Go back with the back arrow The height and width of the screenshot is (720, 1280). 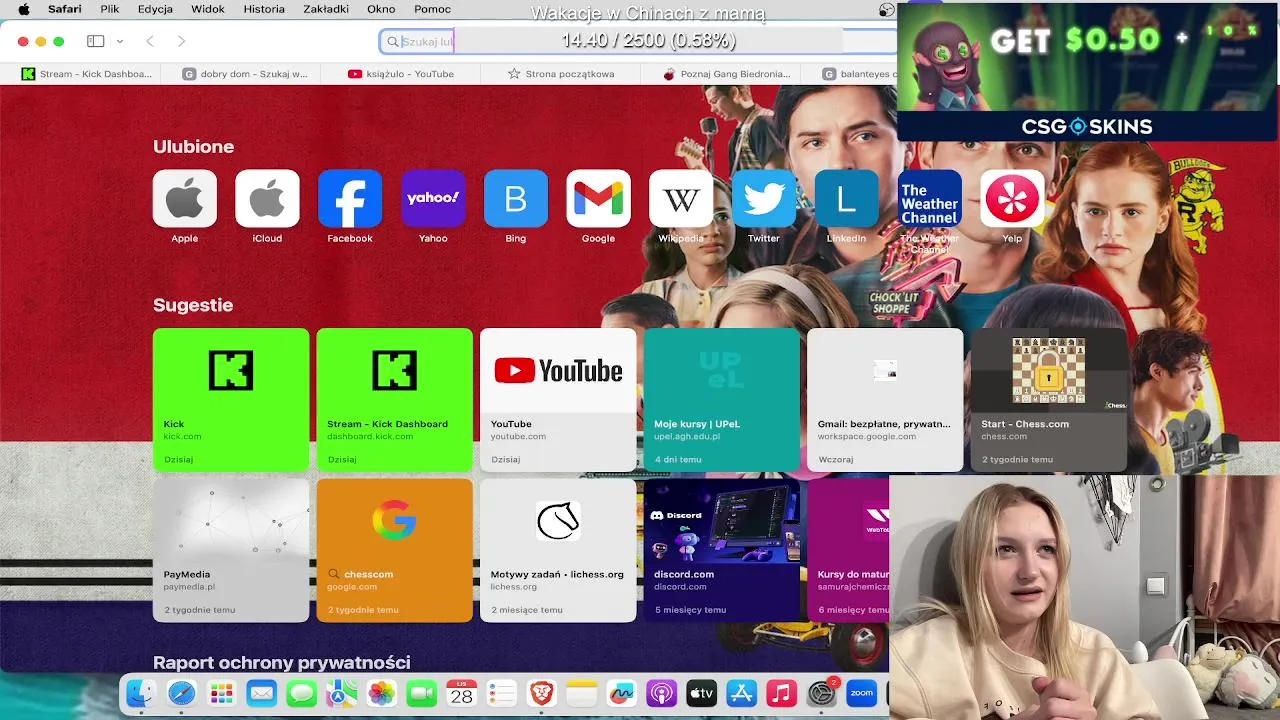coord(150,41)
